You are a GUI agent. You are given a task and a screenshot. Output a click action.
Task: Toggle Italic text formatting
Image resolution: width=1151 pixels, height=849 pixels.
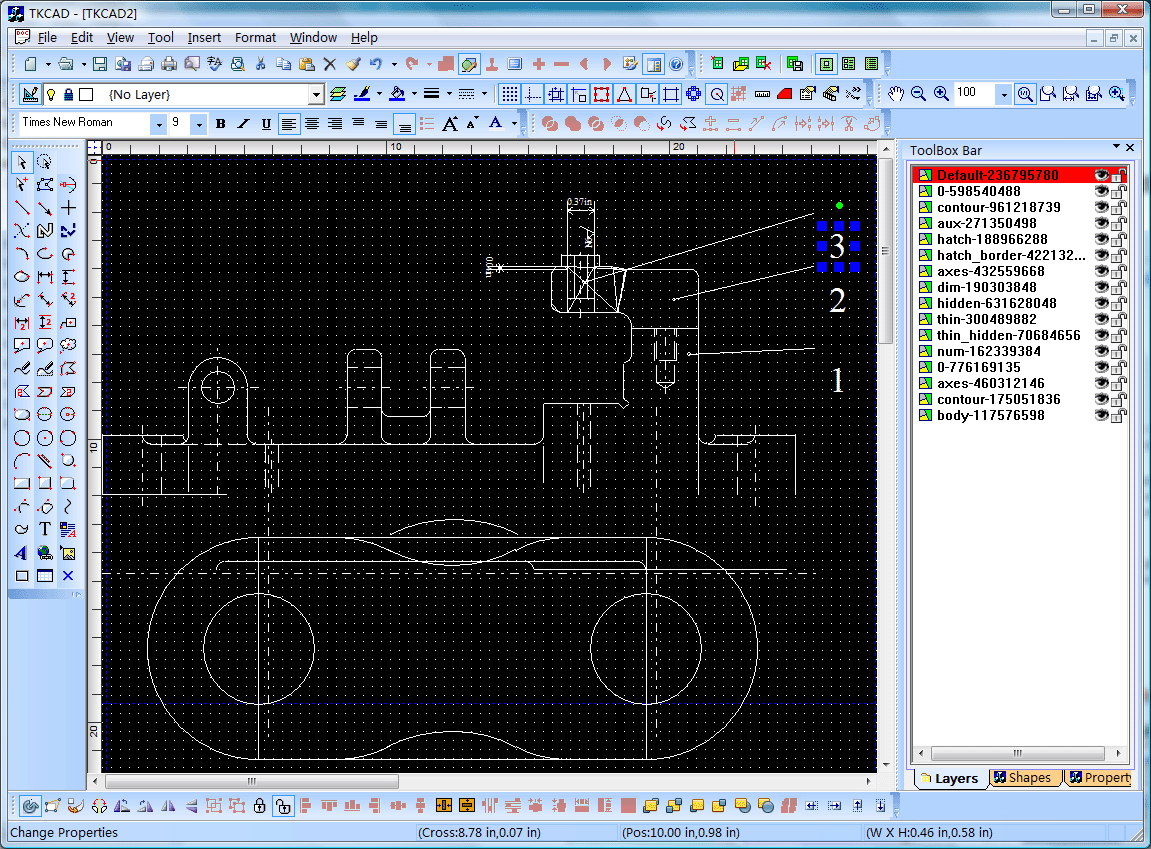[x=243, y=124]
